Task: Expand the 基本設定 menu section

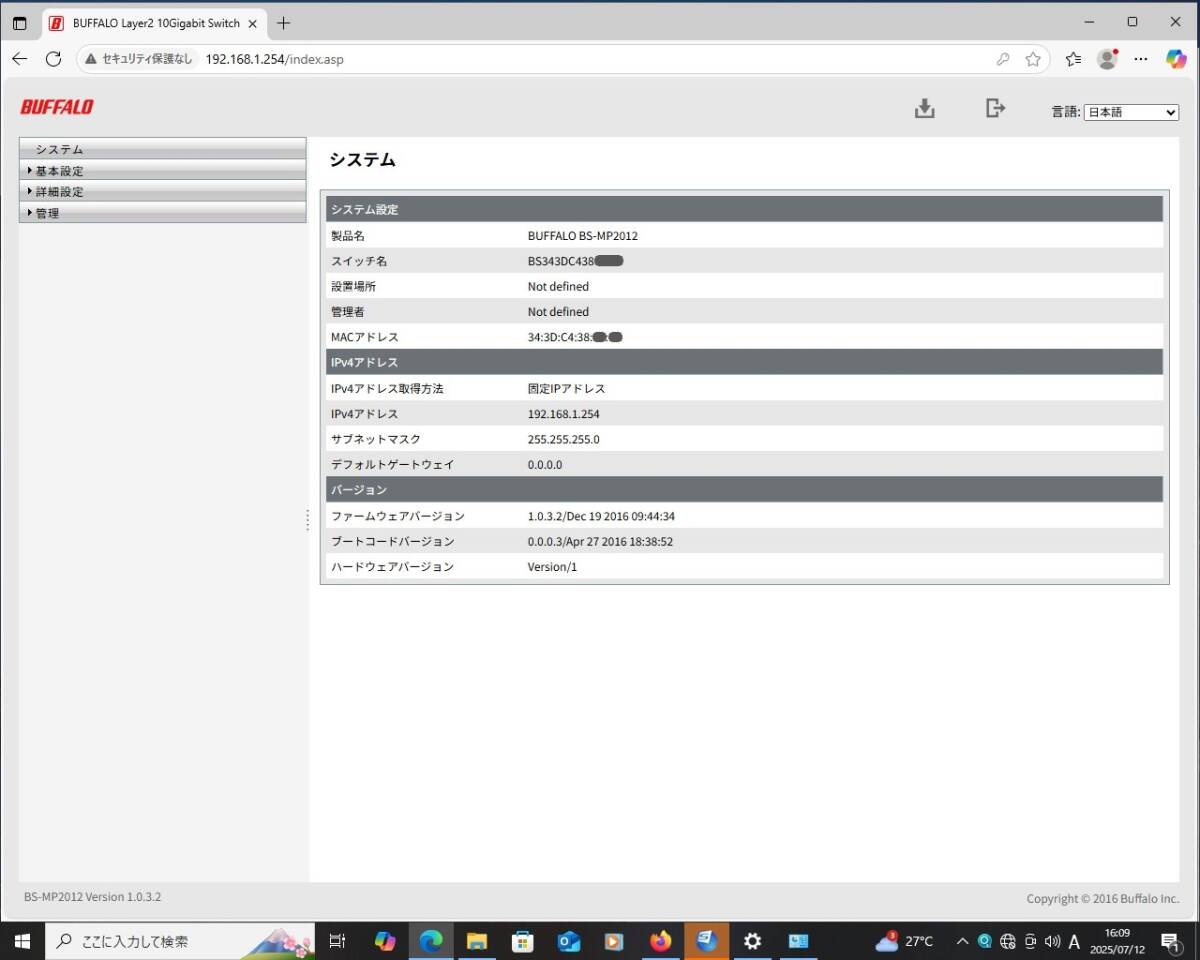Action: tap(162, 171)
